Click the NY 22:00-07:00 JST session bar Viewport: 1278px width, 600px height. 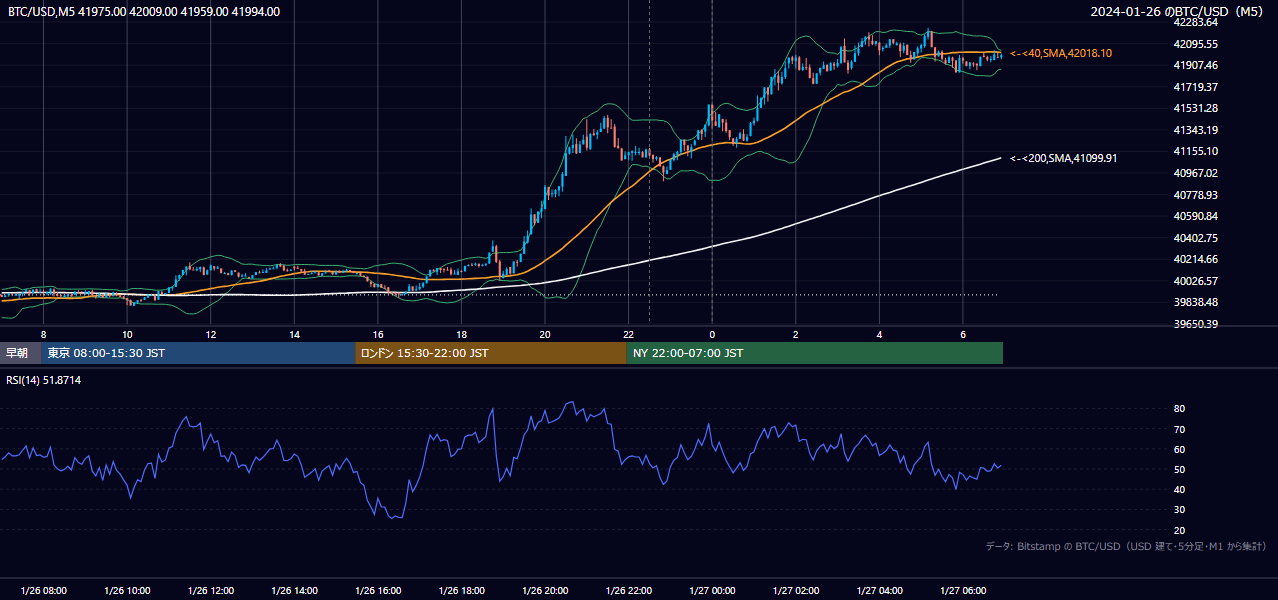point(815,353)
